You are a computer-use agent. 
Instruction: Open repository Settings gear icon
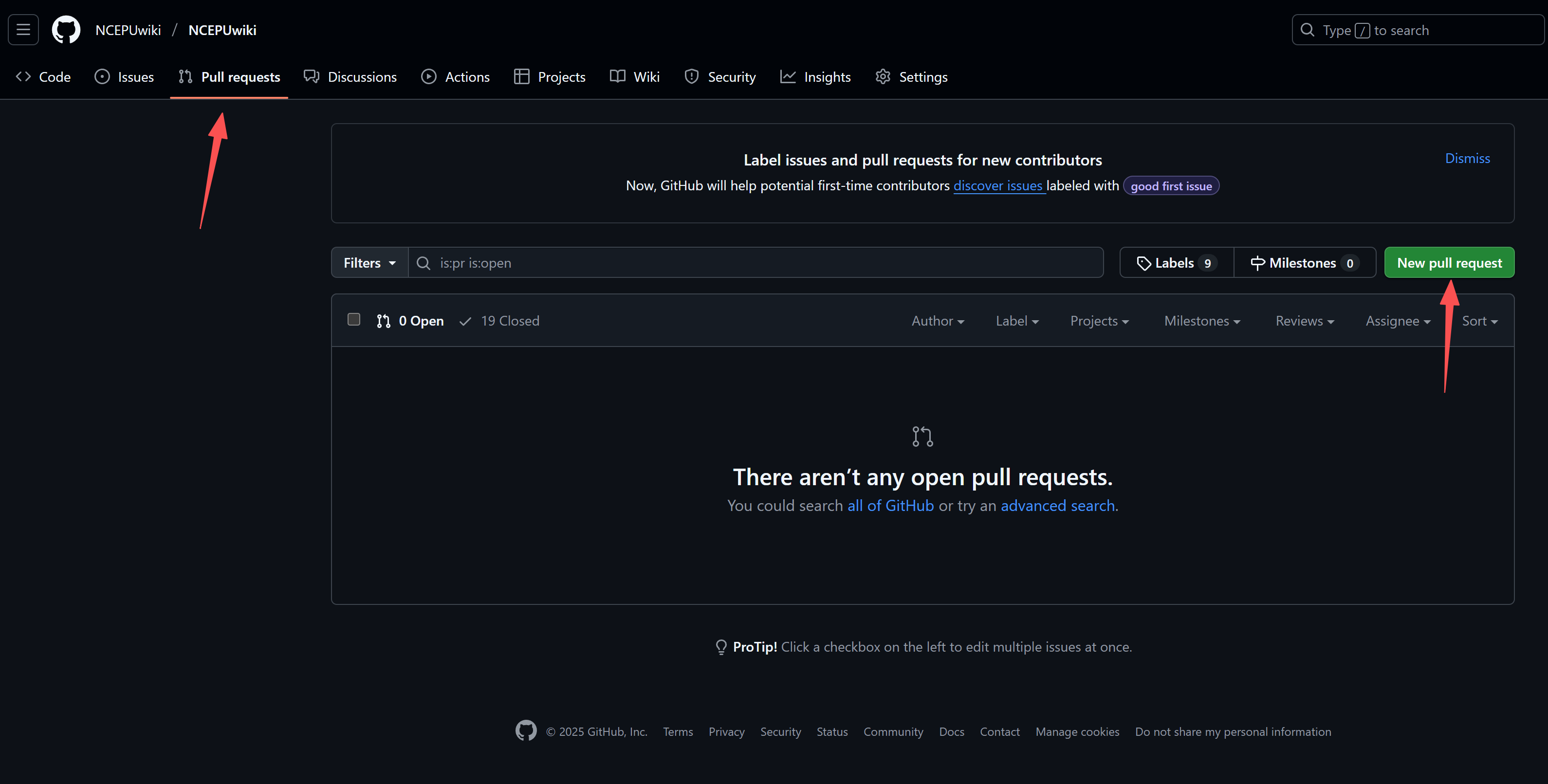tap(883, 76)
